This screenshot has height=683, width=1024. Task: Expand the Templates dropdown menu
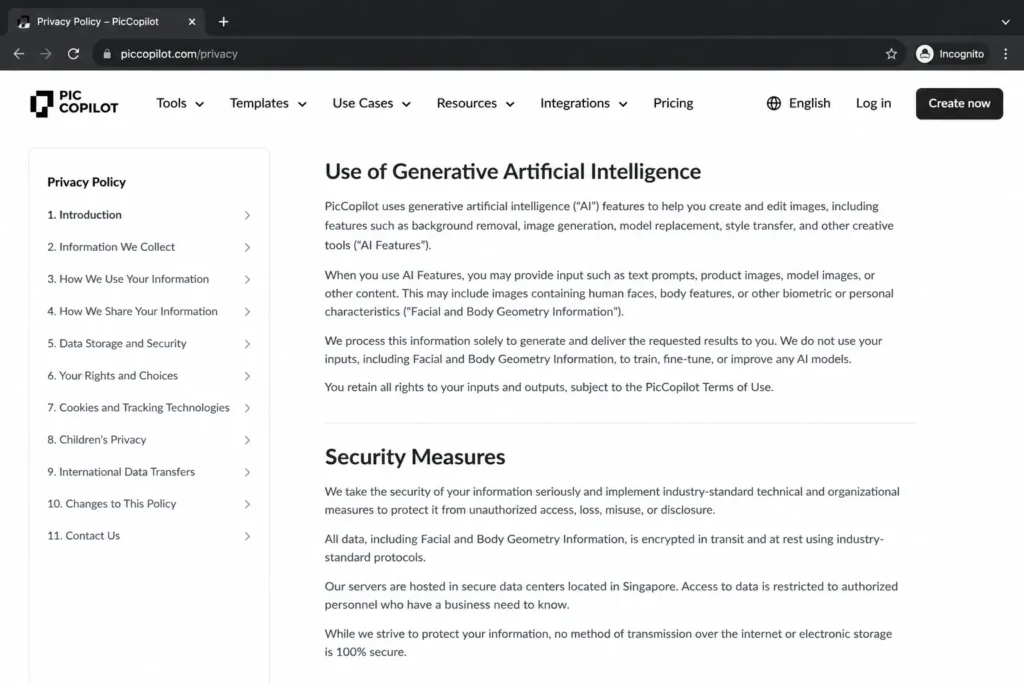(x=268, y=103)
